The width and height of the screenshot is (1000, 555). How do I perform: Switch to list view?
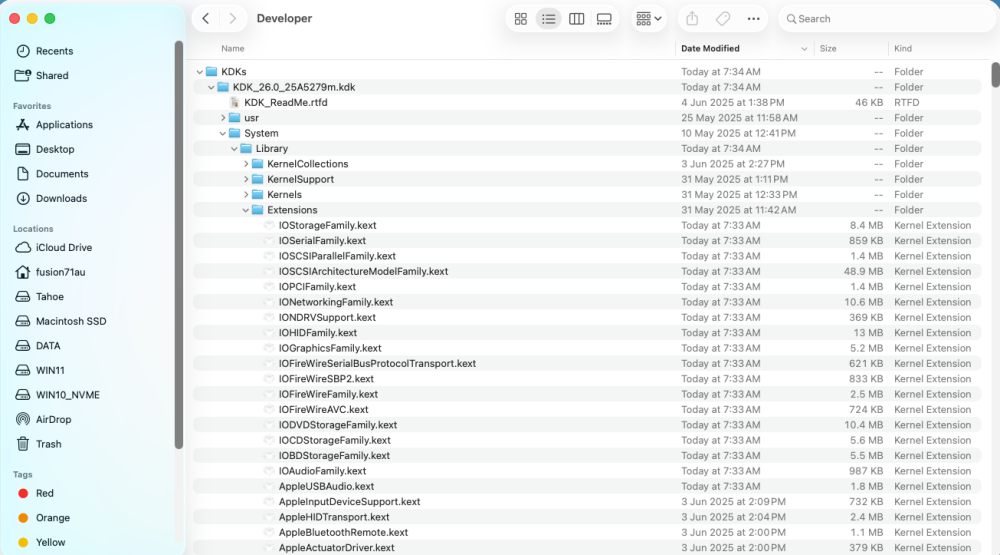point(548,18)
